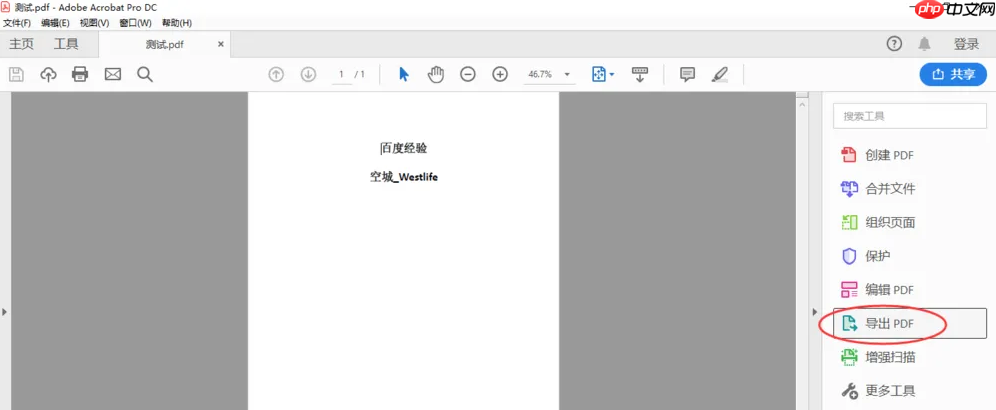Click the 搜索工具 search field
This screenshot has width=996, height=410.
(910, 116)
